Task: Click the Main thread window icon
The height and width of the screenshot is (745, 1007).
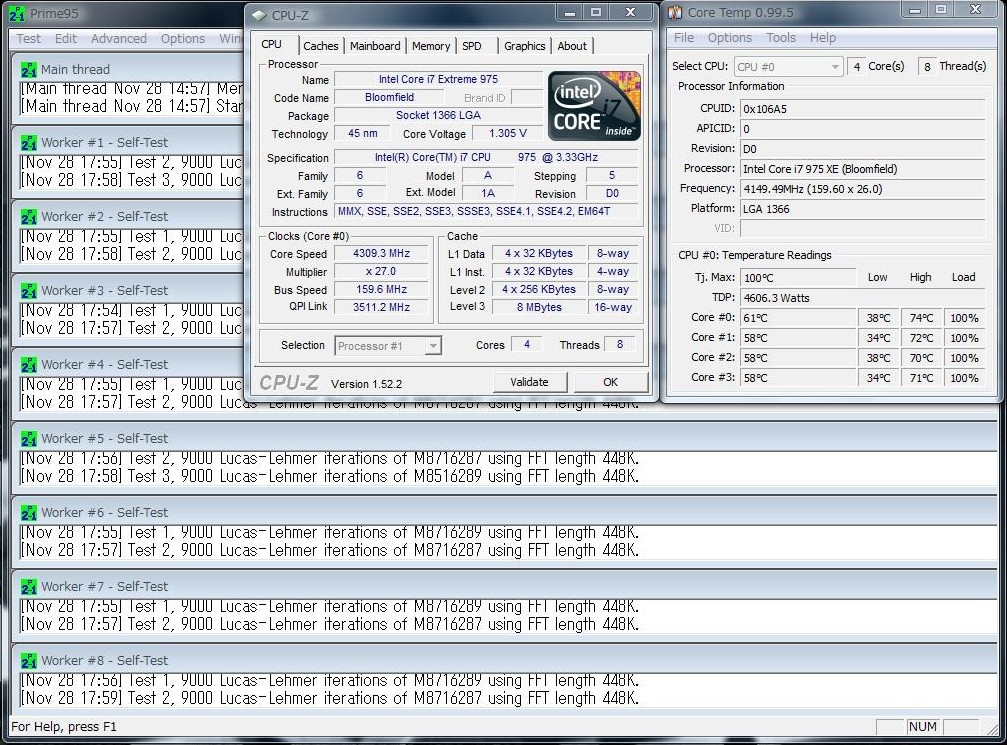Action: (28, 70)
